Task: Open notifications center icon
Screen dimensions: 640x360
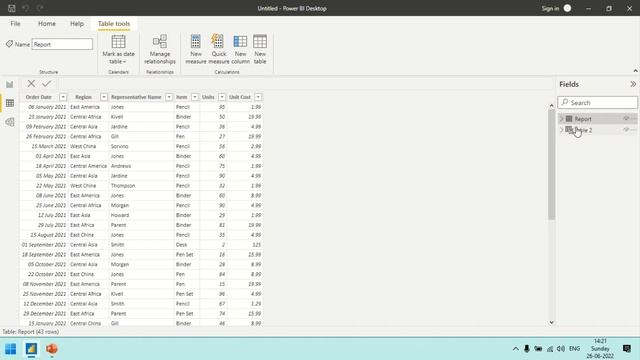Action: 627,349
